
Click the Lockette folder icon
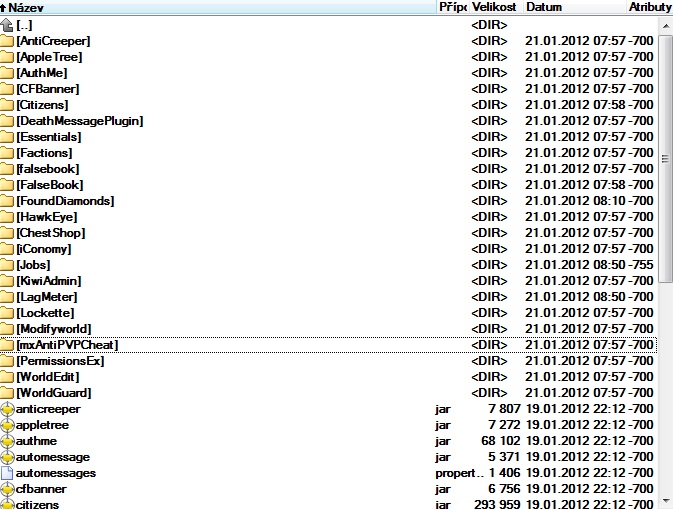pos(7,313)
